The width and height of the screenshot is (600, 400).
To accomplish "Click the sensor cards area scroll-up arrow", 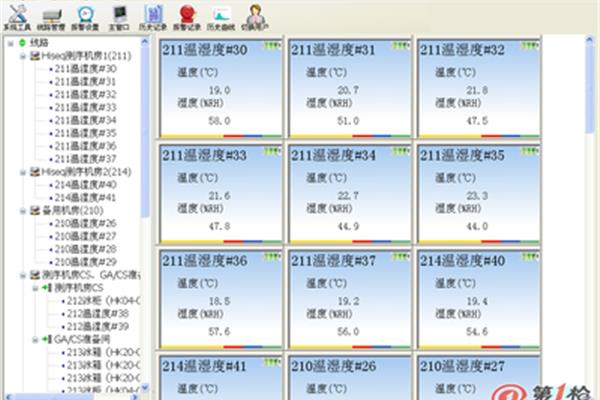I will pyautogui.click(x=589, y=41).
